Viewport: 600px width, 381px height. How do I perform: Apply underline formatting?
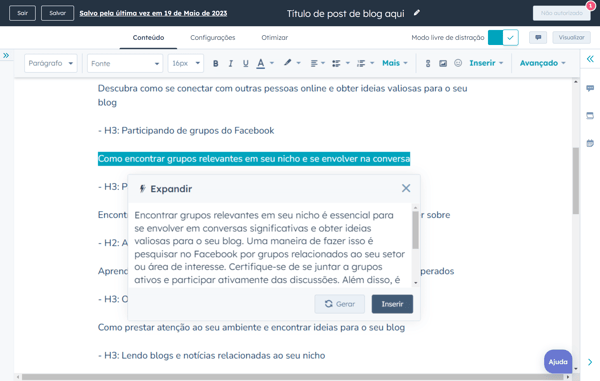pyautogui.click(x=246, y=64)
